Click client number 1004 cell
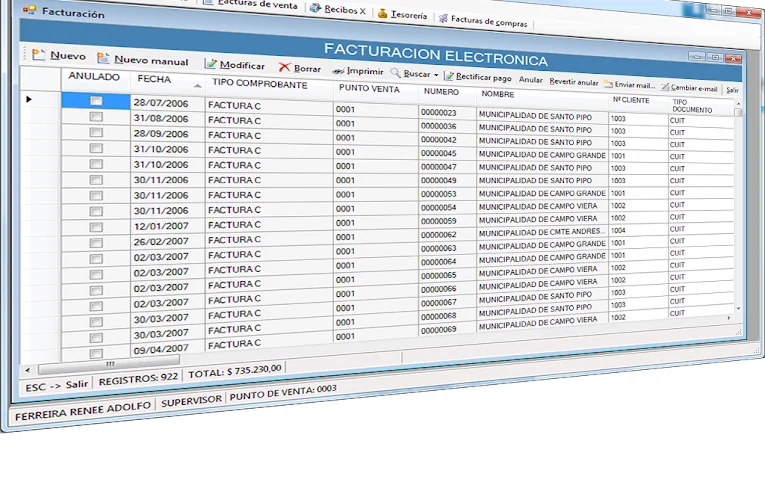765x500 pixels. pyautogui.click(x=638, y=230)
